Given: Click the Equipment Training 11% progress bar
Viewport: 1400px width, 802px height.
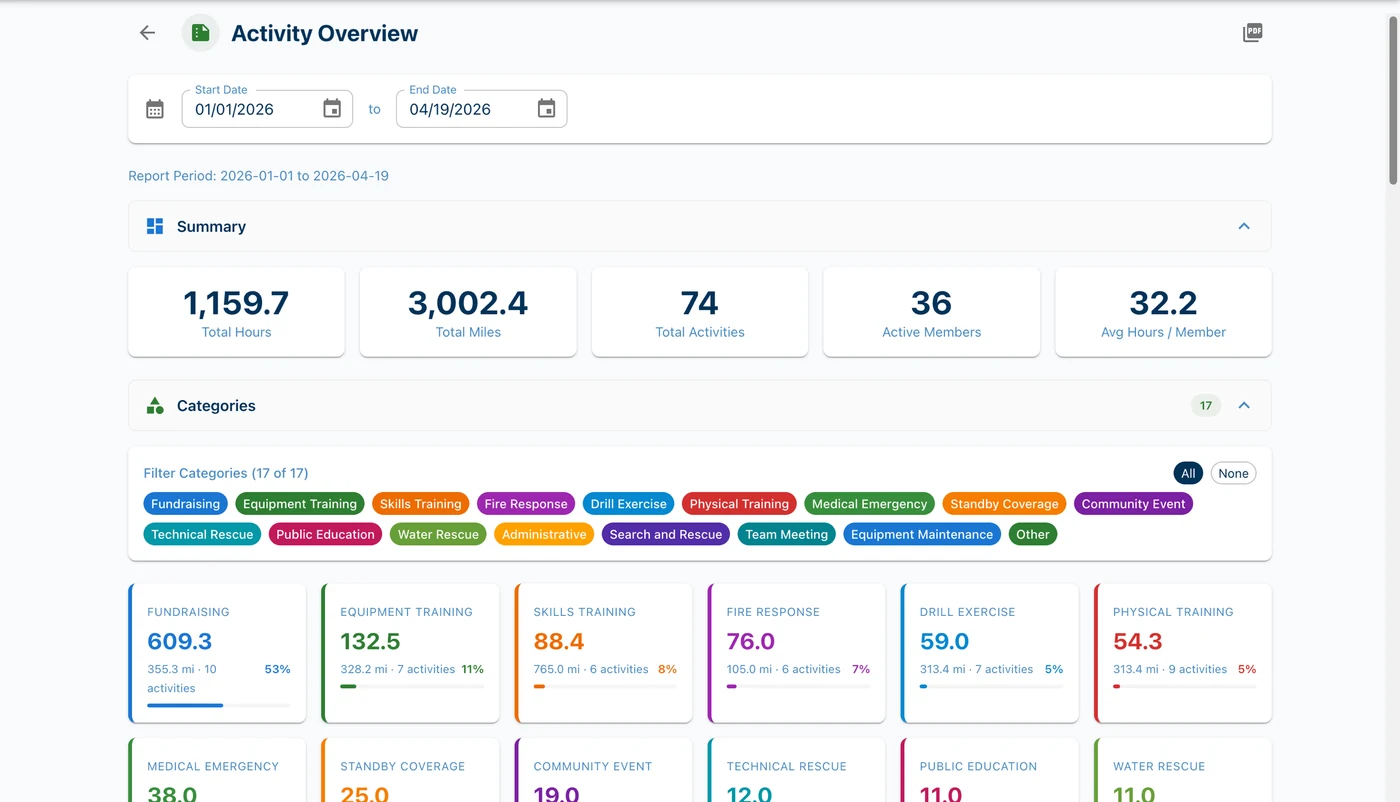Looking at the screenshot, I should point(412,686).
